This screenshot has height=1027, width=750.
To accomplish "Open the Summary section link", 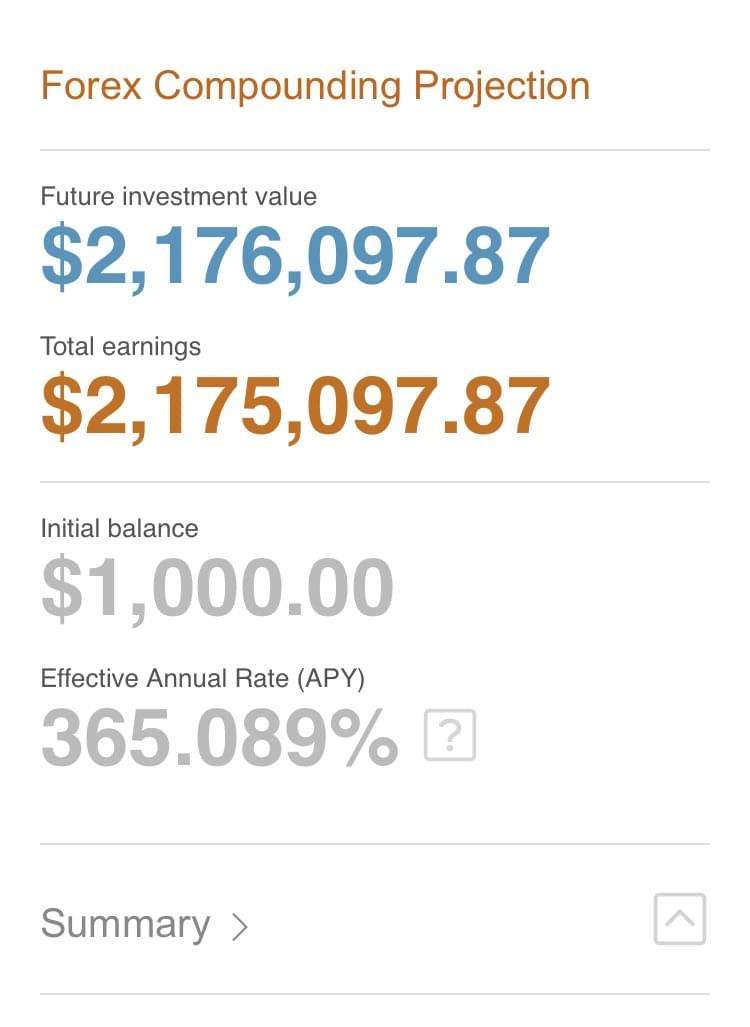I will click(125, 924).
